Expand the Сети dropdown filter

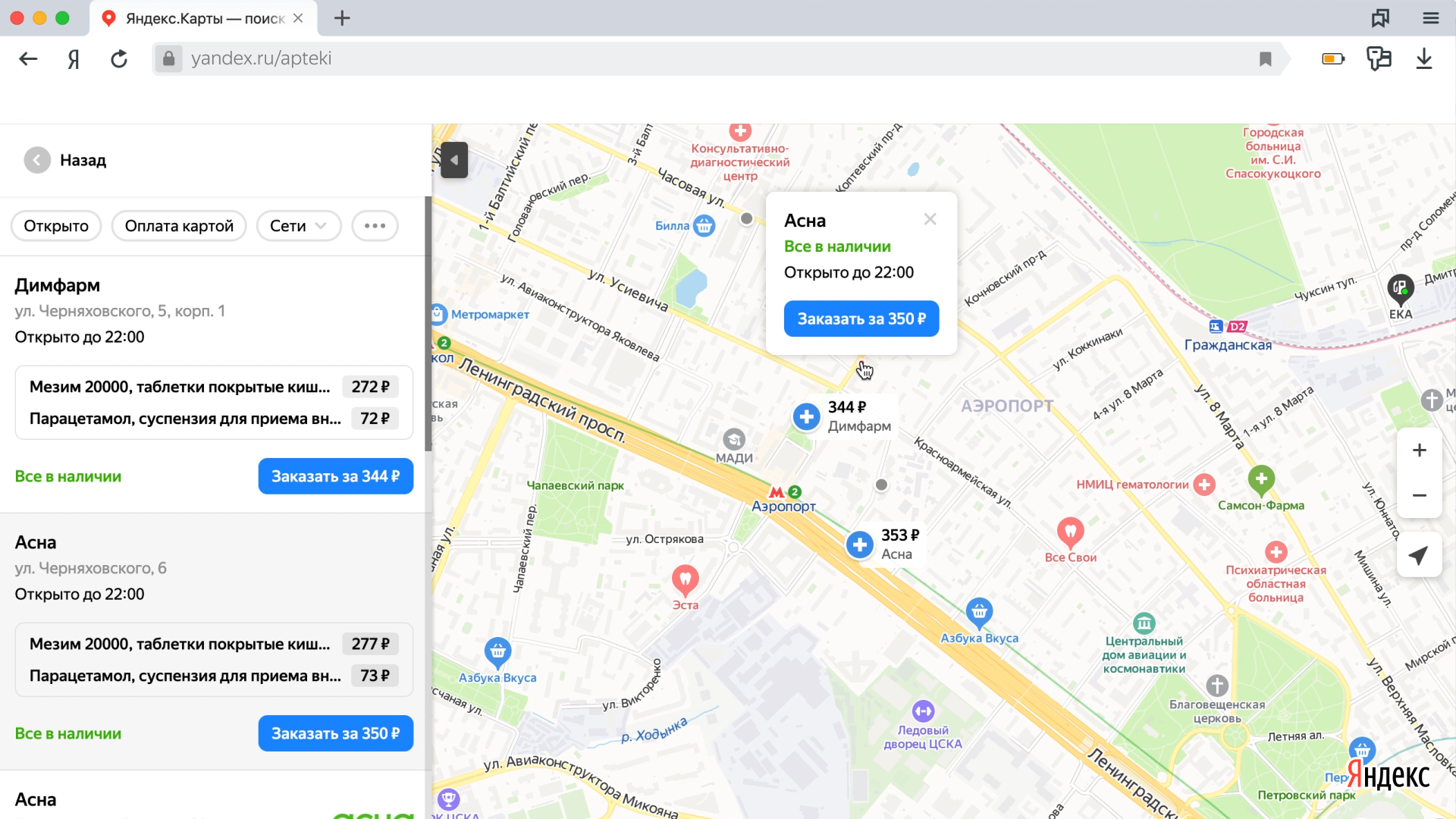pyautogui.click(x=299, y=226)
